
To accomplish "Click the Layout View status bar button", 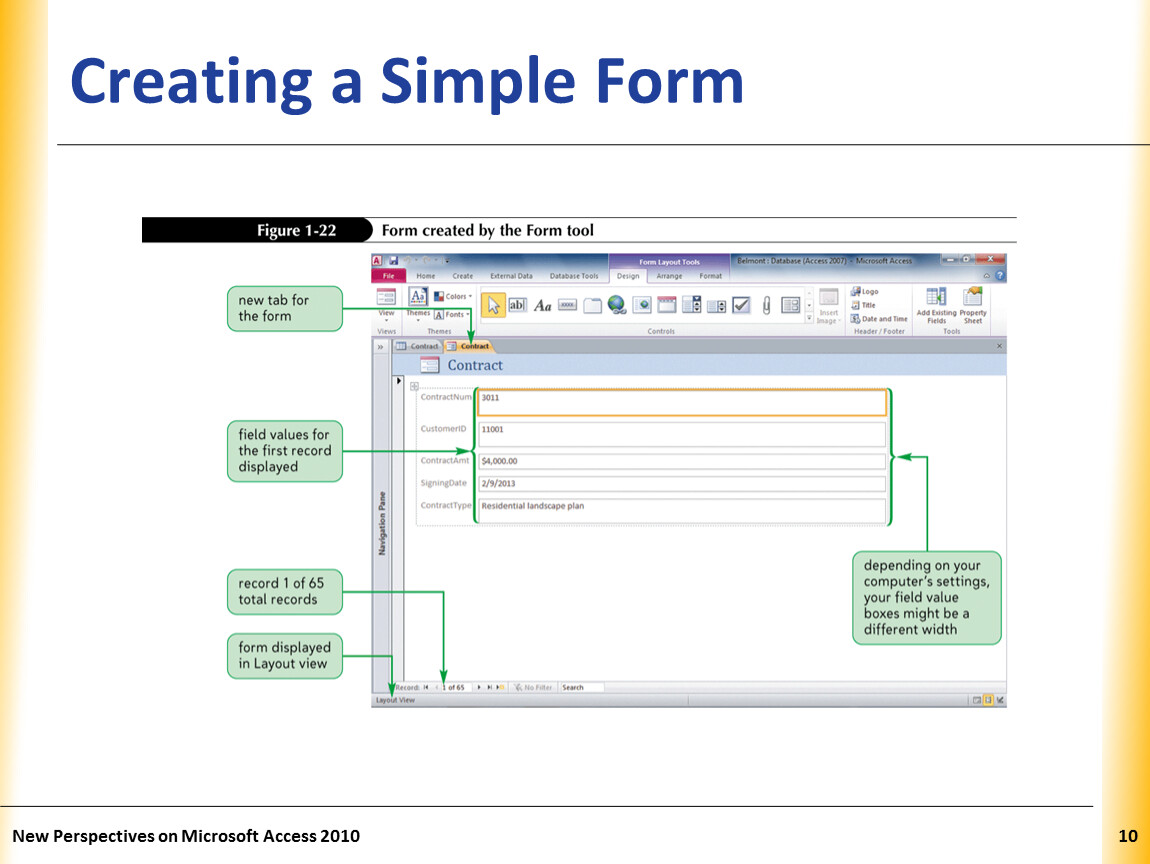I will click(x=988, y=700).
